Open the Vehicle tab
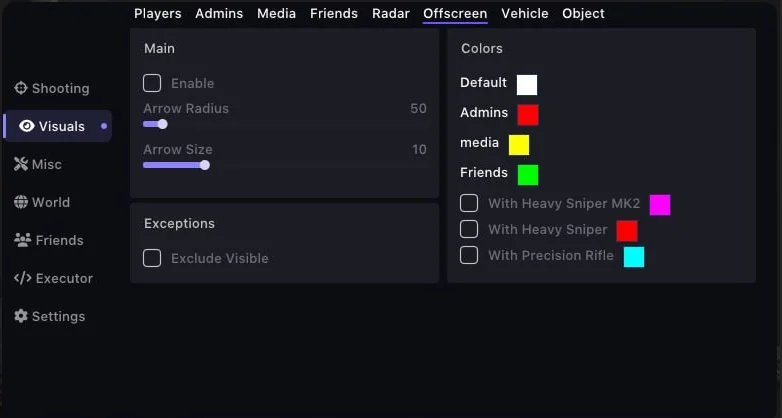This screenshot has height=418, width=782. 525,13
